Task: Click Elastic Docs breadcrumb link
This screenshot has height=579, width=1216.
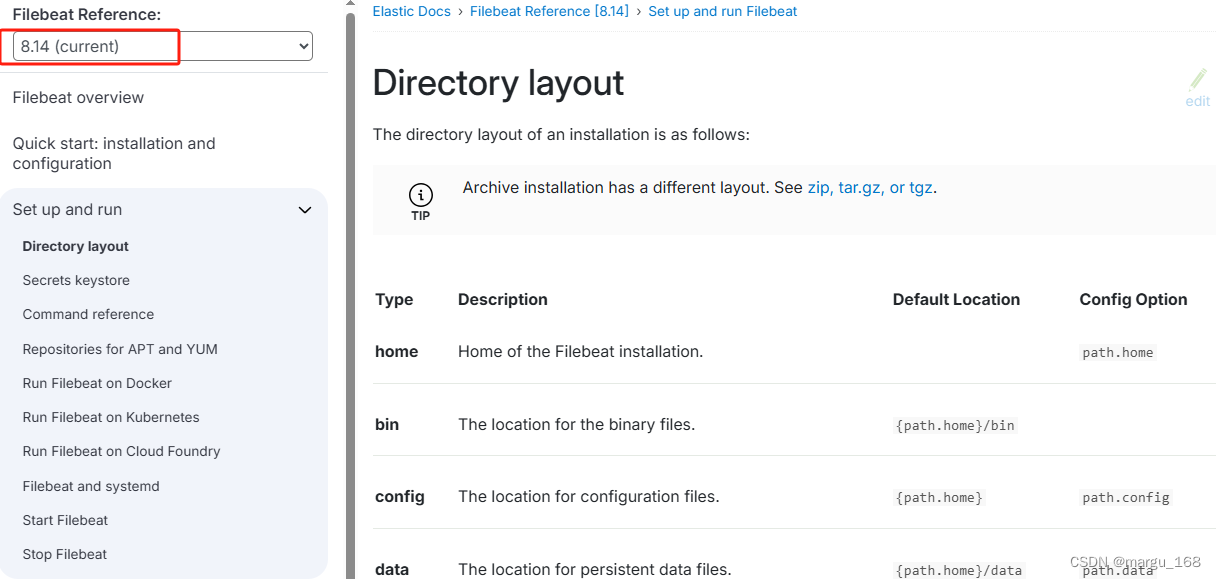Action: [x=412, y=11]
